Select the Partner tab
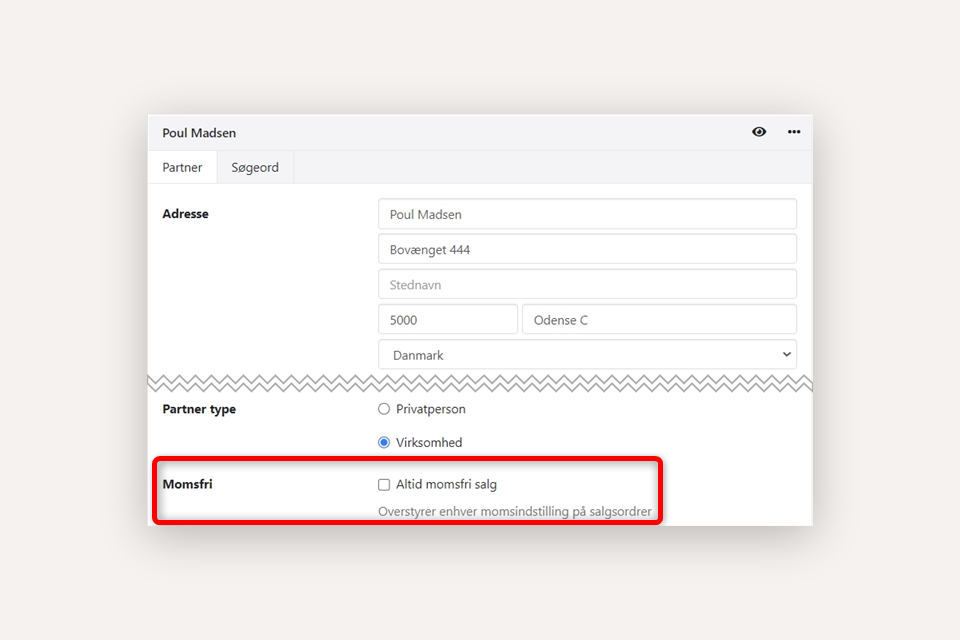 click(182, 167)
